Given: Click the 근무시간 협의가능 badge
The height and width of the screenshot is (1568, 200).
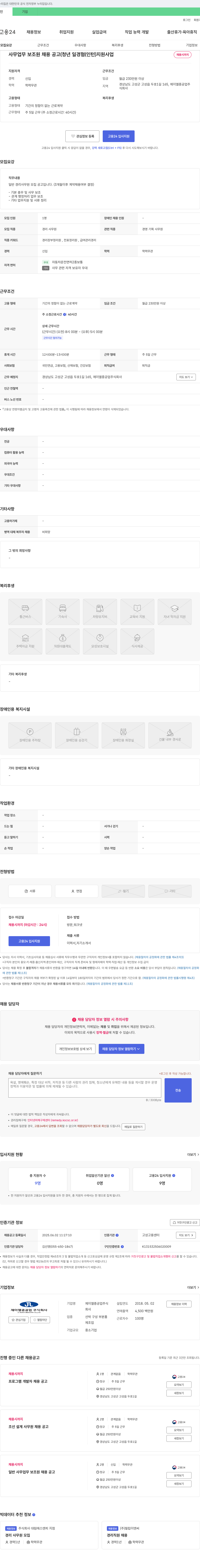Looking at the screenshot, I should coord(52,338).
